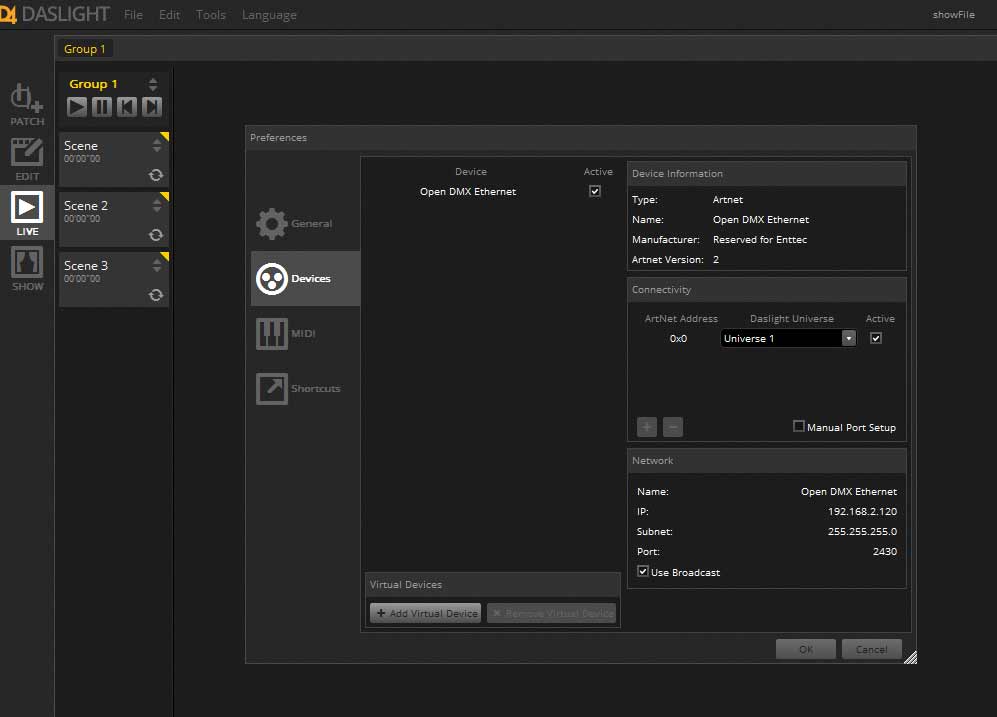Image resolution: width=997 pixels, height=717 pixels.
Task: Enable Manual Port Setup checkbox
Action: click(799, 426)
